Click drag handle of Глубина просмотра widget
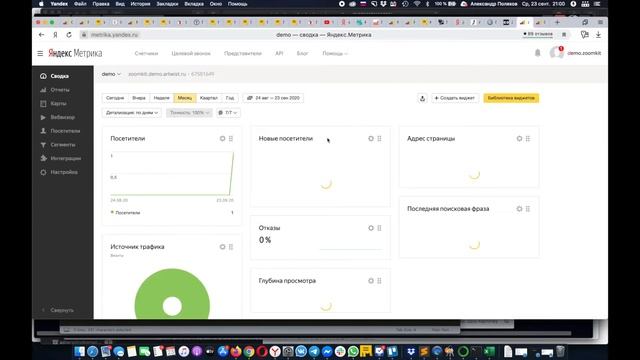640x360 pixels. [x=380, y=281]
